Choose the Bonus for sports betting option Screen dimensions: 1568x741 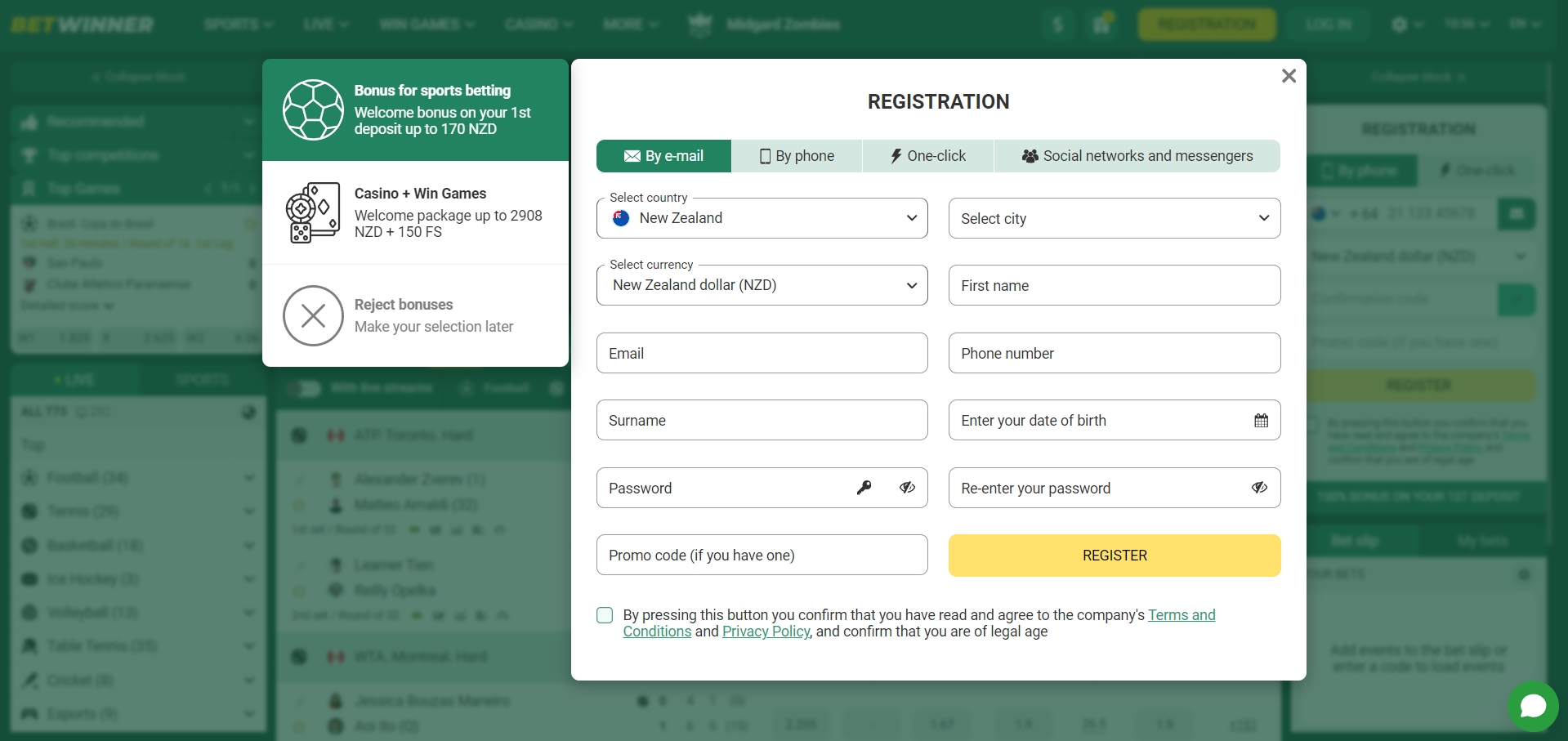pyautogui.click(x=415, y=109)
